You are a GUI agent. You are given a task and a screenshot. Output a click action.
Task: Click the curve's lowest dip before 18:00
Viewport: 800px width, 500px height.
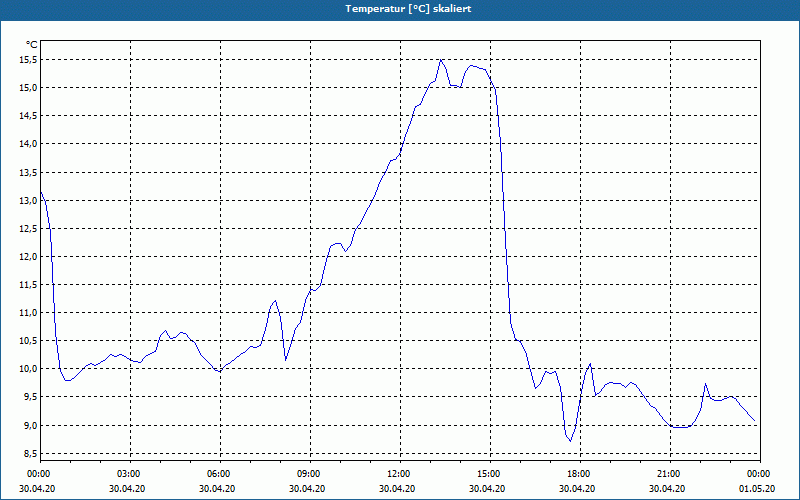click(x=570, y=441)
